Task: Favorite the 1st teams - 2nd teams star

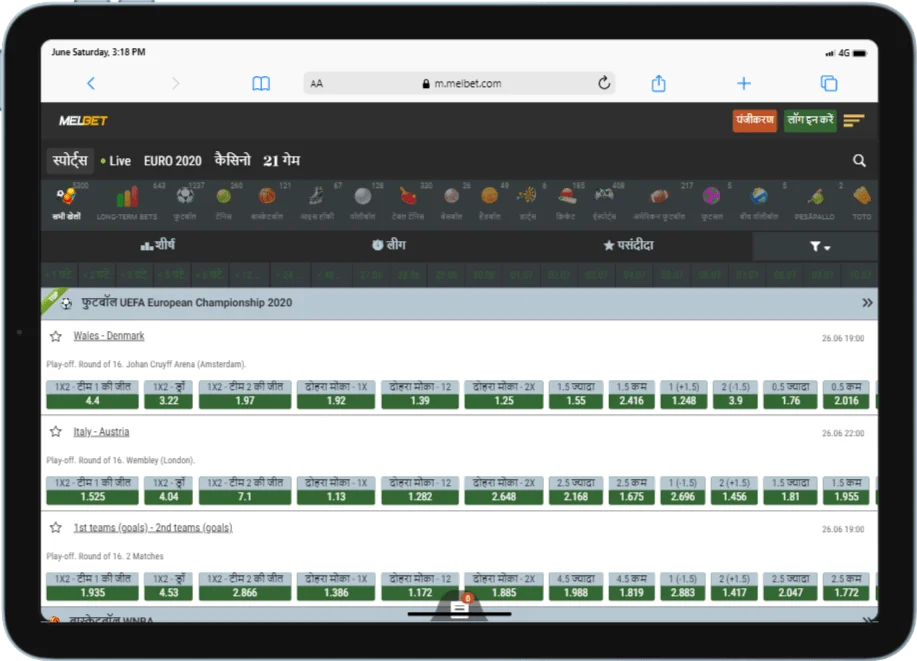Action: (56, 528)
